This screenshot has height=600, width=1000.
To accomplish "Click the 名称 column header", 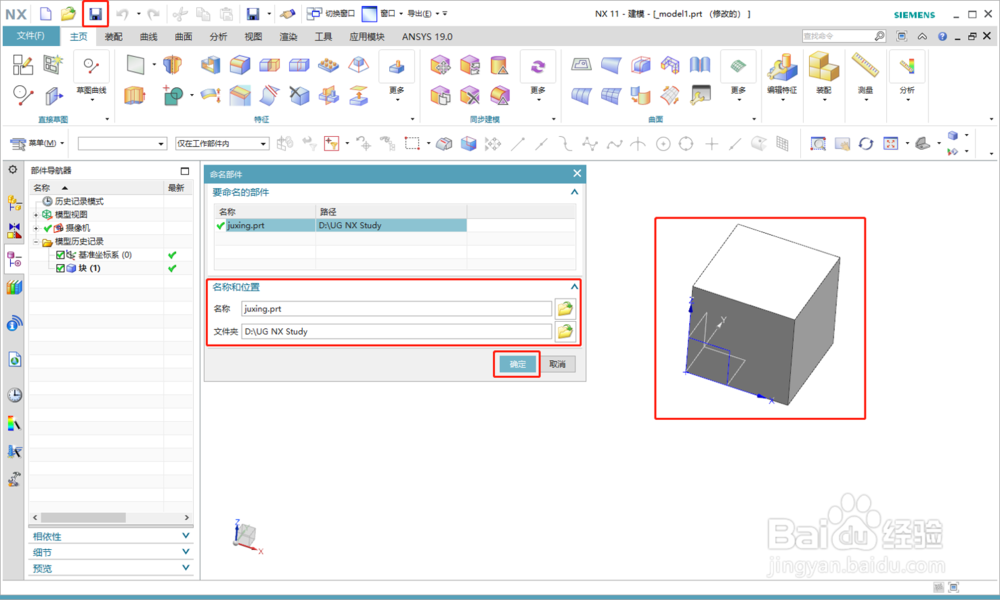I will (x=96, y=187).
